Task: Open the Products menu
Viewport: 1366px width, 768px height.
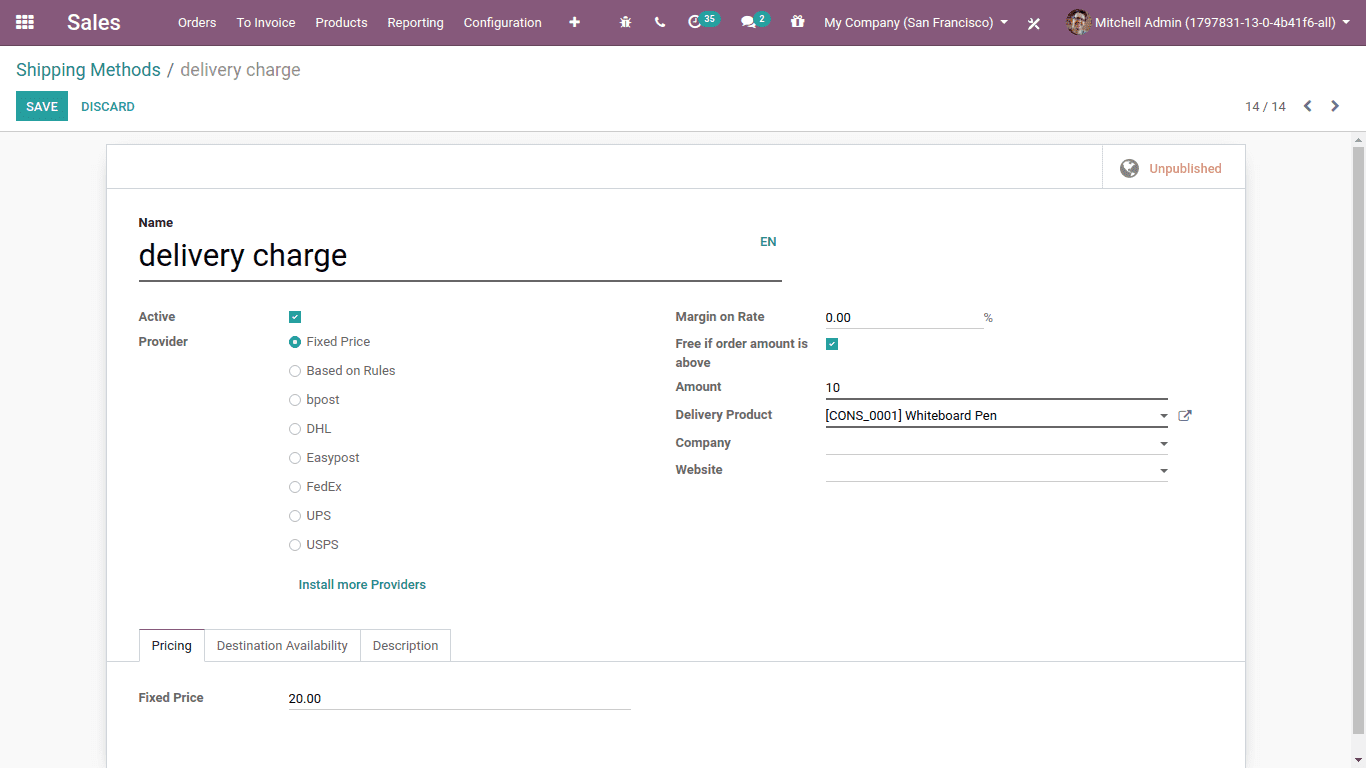Action: (x=341, y=22)
